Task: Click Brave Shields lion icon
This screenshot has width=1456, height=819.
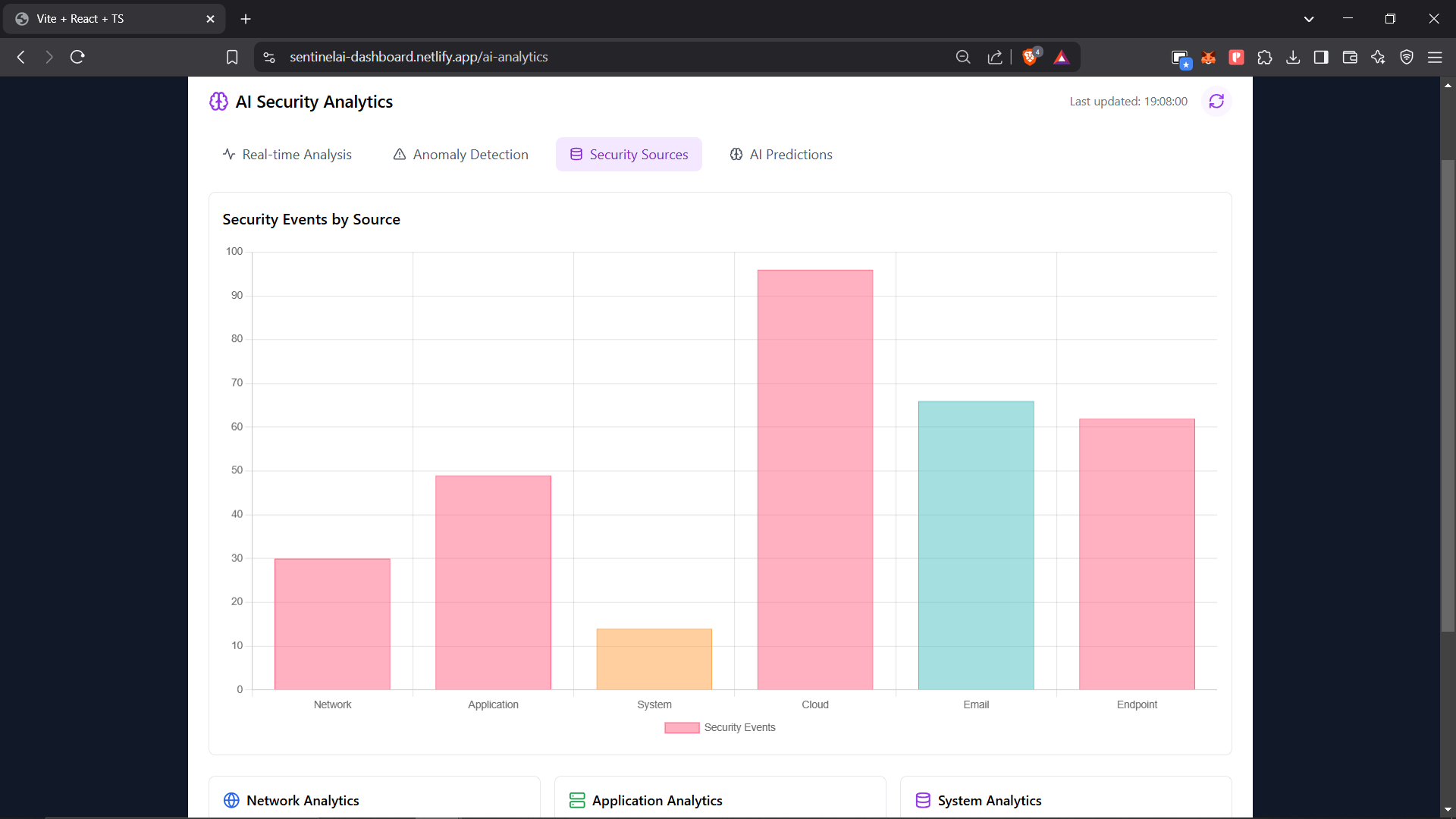Action: coord(1030,57)
